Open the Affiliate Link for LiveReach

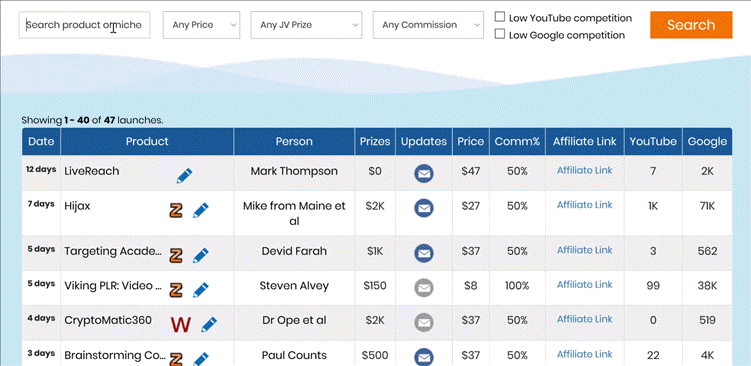584,171
